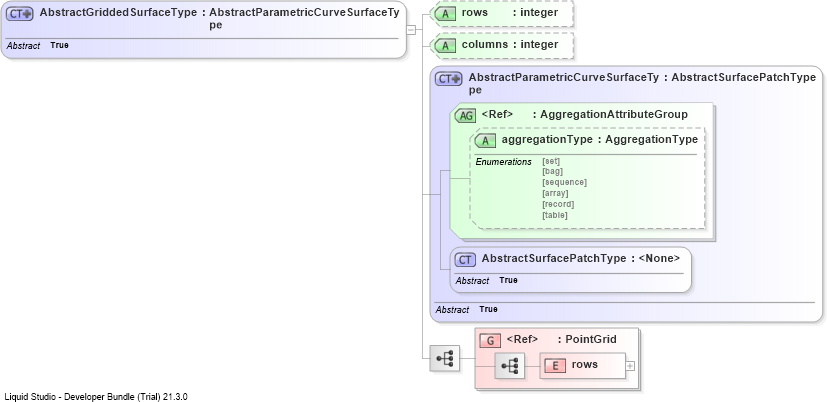The width and height of the screenshot is (827, 402).
Task: Click the [bag] enumeration value
Action: pos(552,171)
